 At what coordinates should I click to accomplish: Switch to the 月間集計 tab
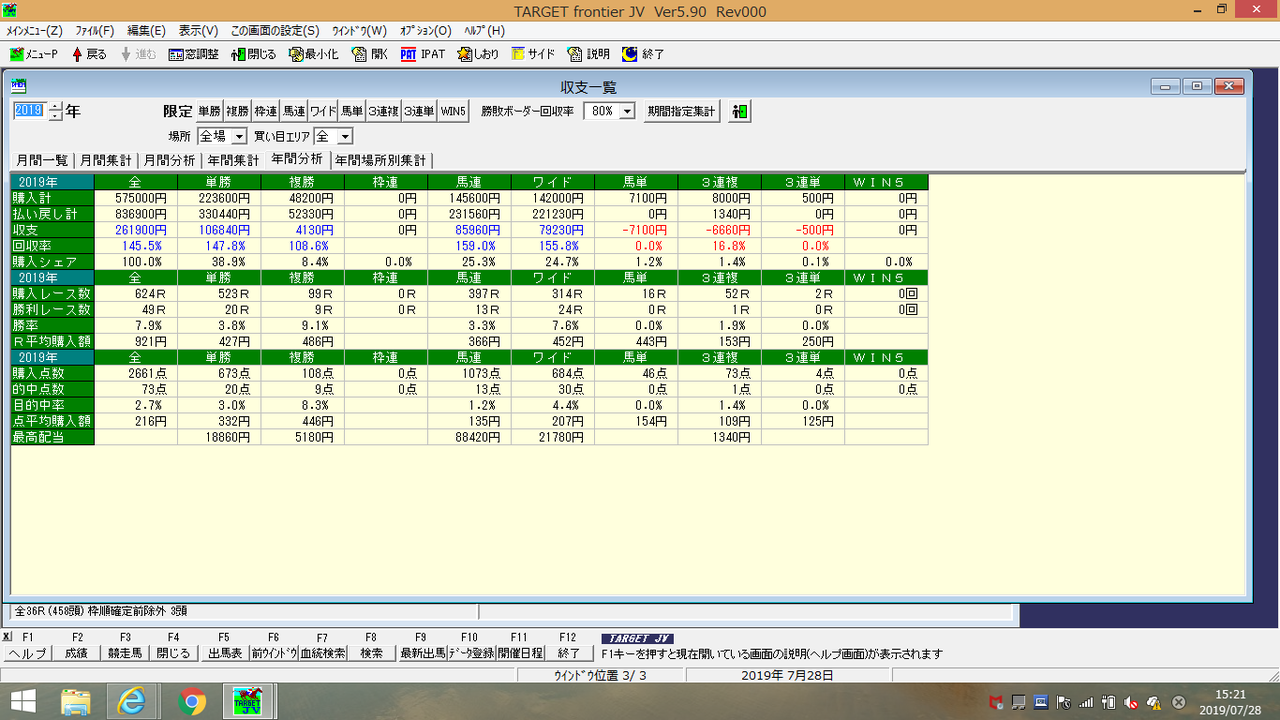coord(105,160)
